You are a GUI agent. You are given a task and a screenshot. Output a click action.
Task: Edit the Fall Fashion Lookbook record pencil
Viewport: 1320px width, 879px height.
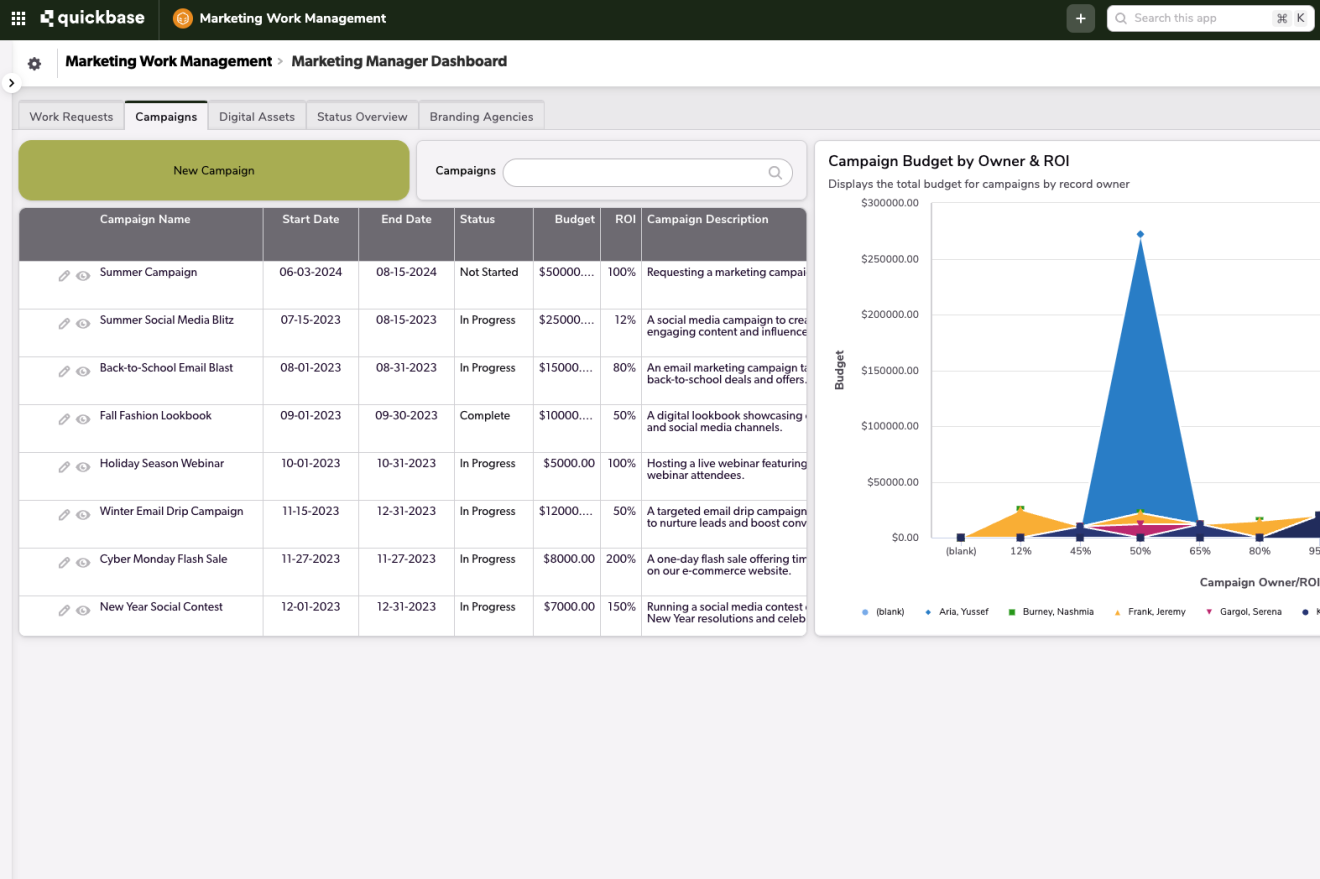coord(64,419)
